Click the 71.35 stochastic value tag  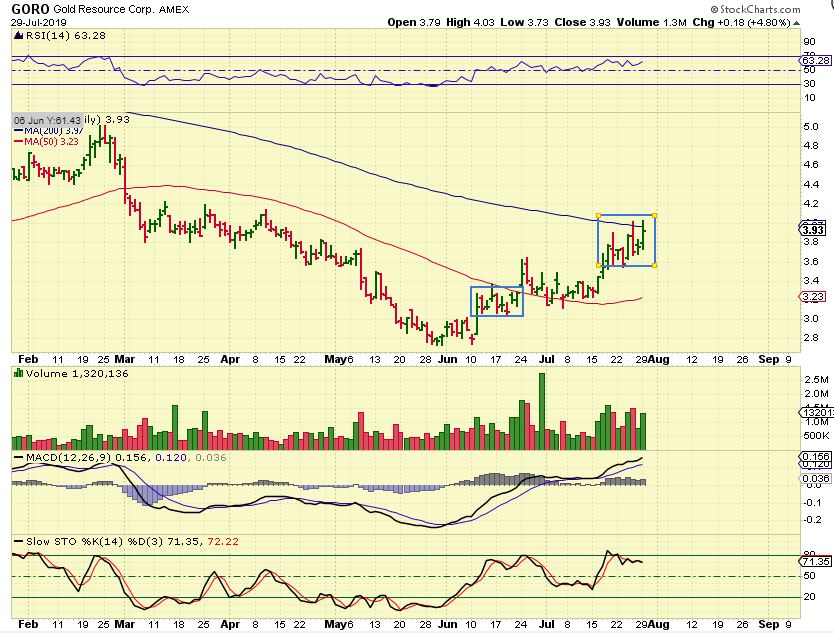tap(816, 561)
